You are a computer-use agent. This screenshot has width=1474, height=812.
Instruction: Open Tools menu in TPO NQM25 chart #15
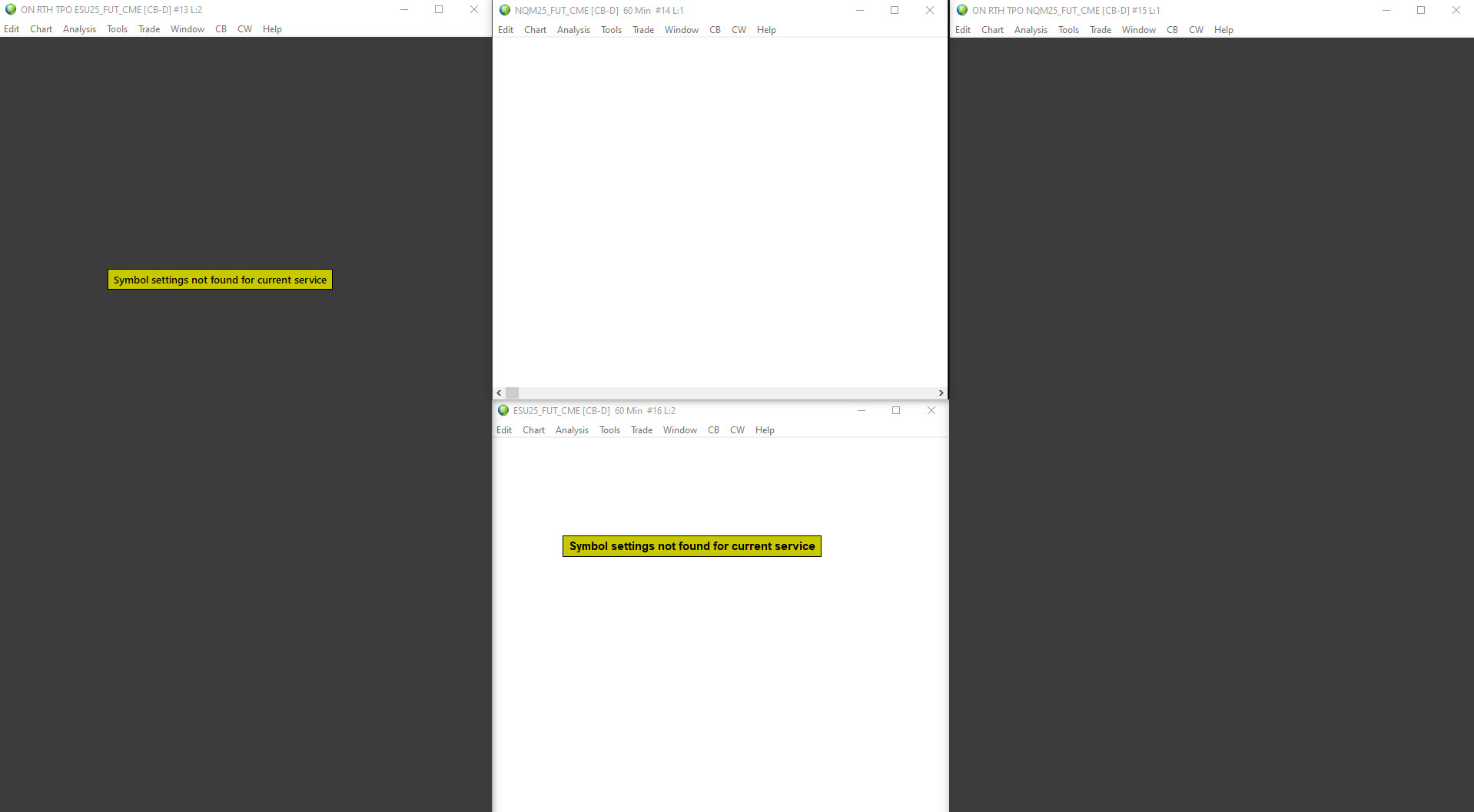click(1069, 30)
